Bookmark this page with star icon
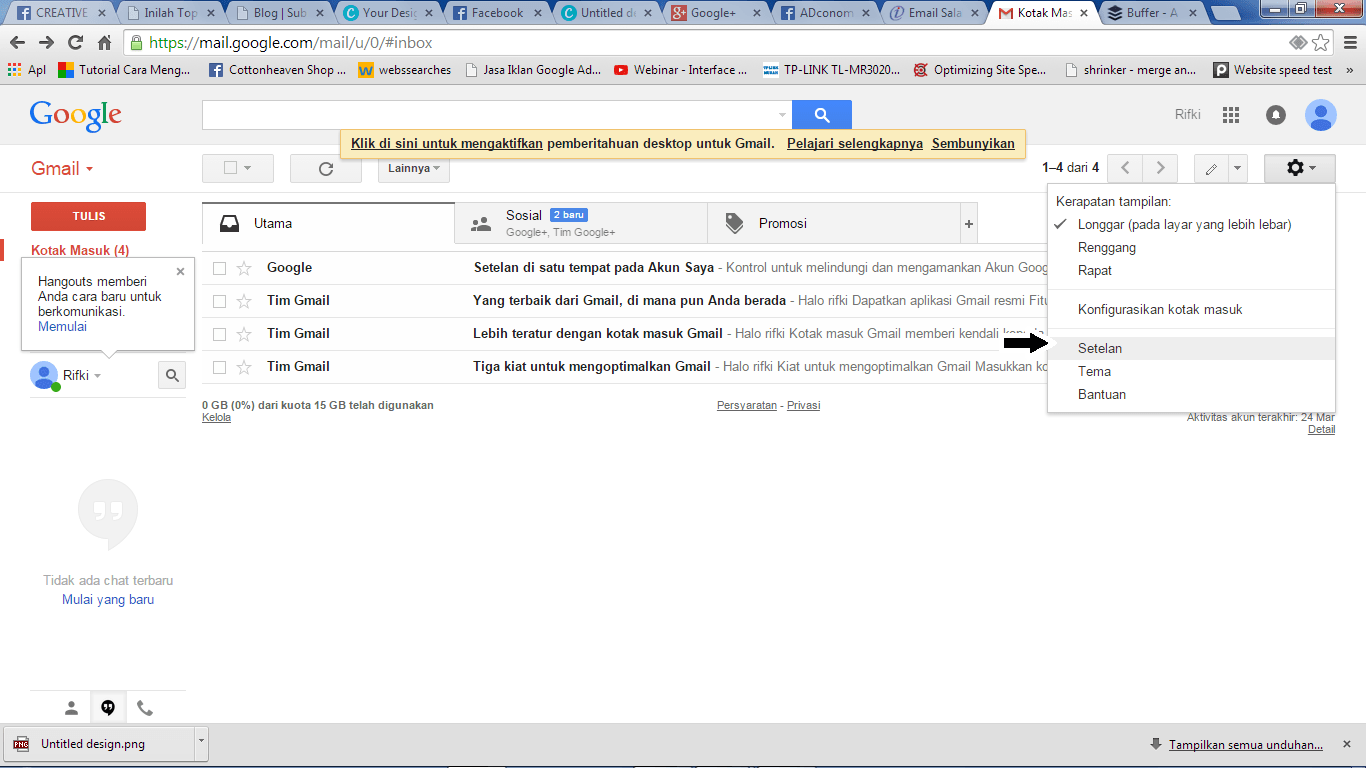This screenshot has width=1366, height=768. point(1321,43)
